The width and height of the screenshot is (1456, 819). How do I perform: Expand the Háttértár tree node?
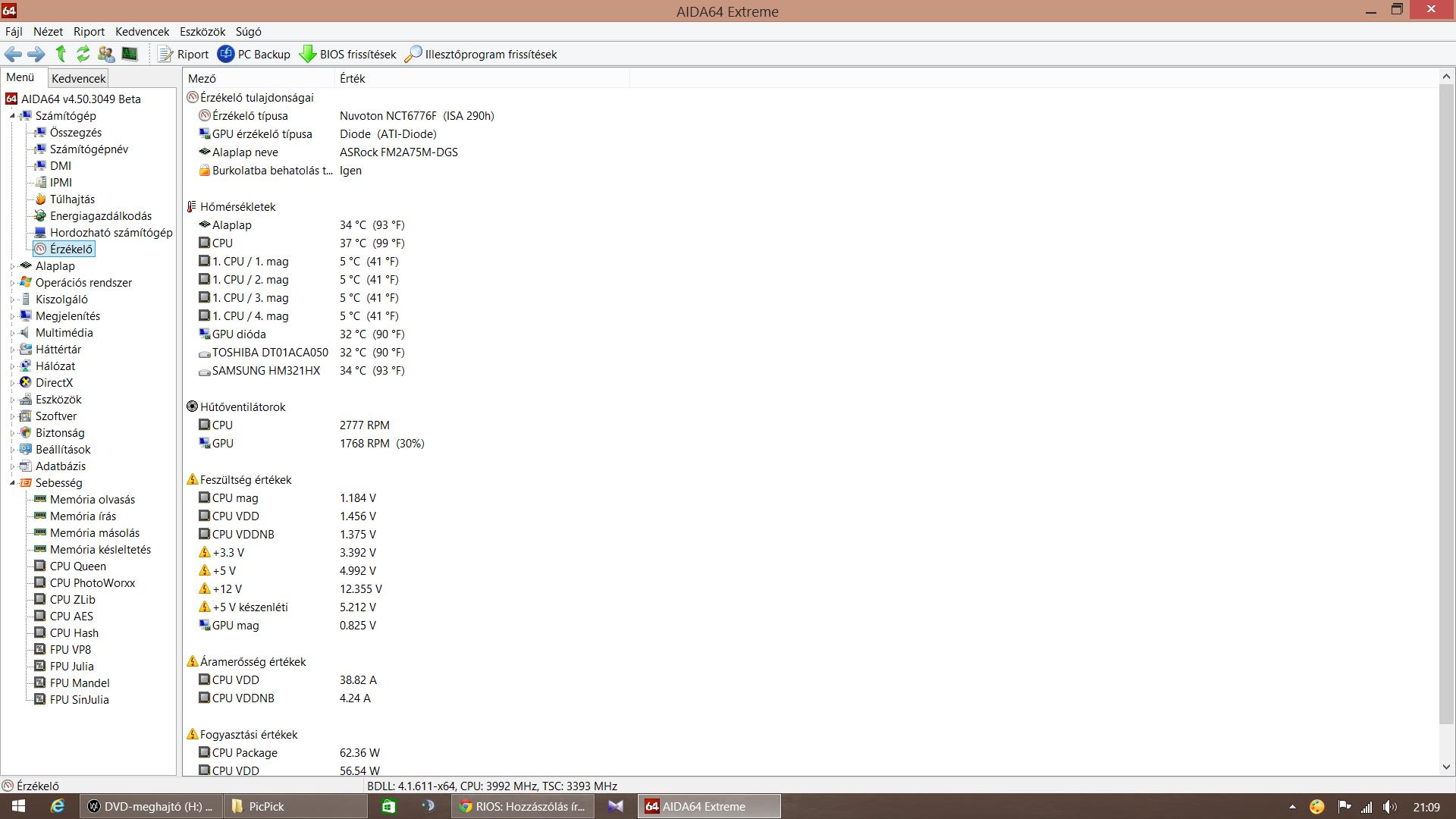click(12, 350)
